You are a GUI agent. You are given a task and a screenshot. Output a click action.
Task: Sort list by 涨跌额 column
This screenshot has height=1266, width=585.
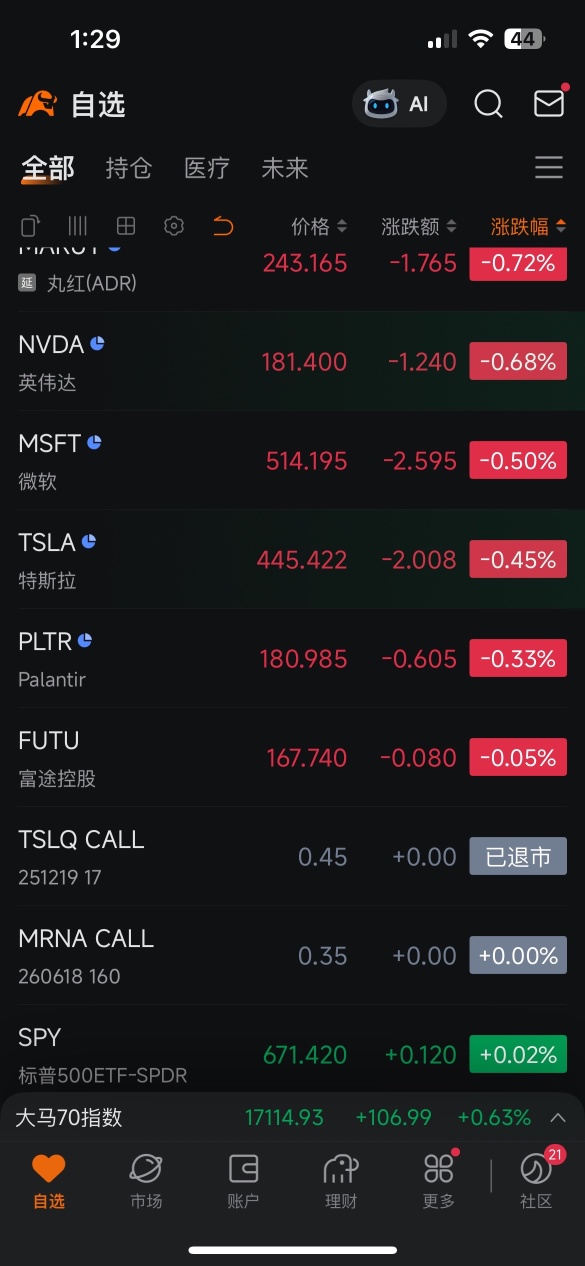coord(419,227)
